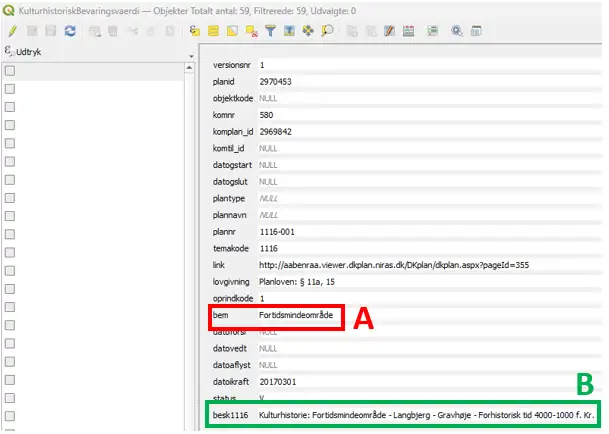Click the feature list scroll-up arrow

click(186, 67)
